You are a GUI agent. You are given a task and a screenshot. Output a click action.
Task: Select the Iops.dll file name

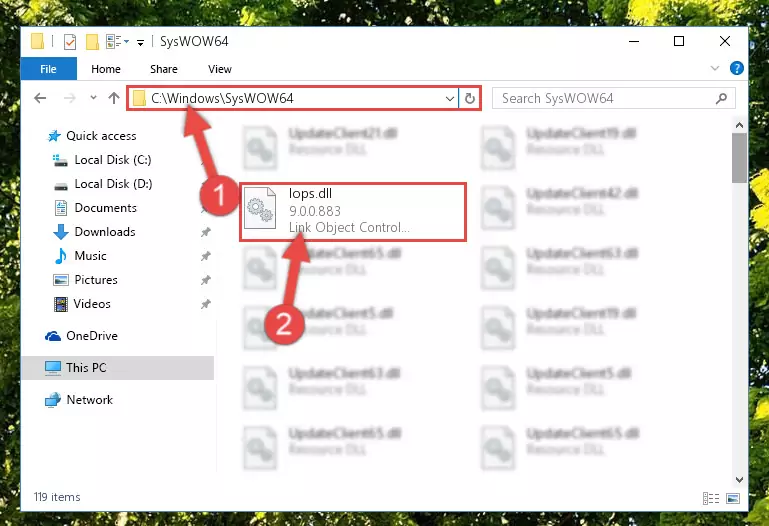[x=310, y=194]
